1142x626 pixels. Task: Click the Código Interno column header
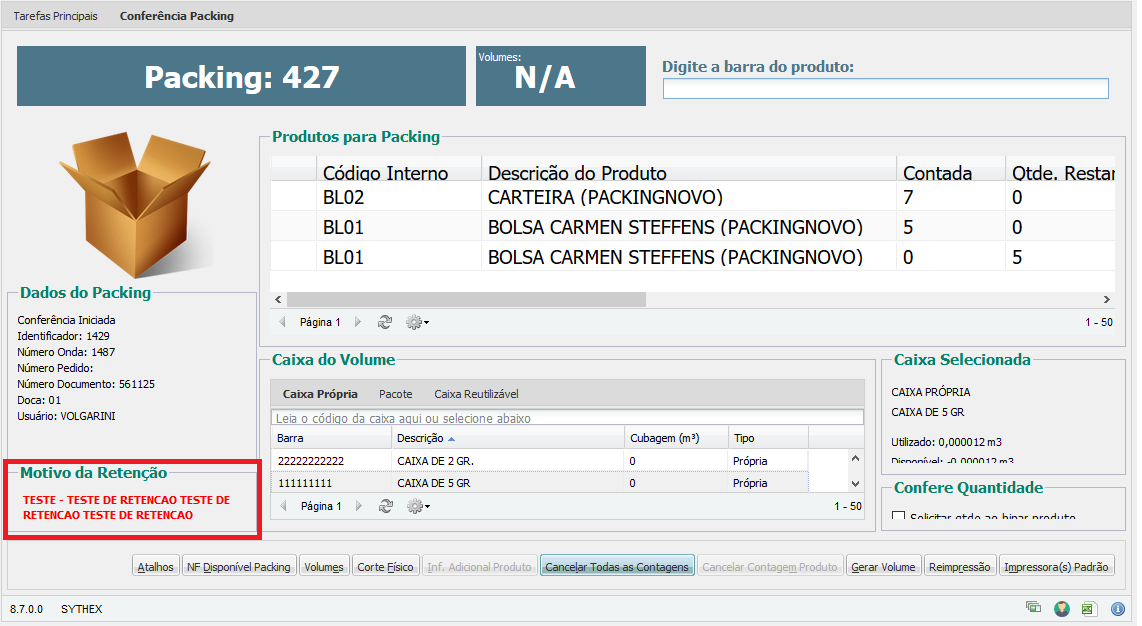(x=398, y=169)
